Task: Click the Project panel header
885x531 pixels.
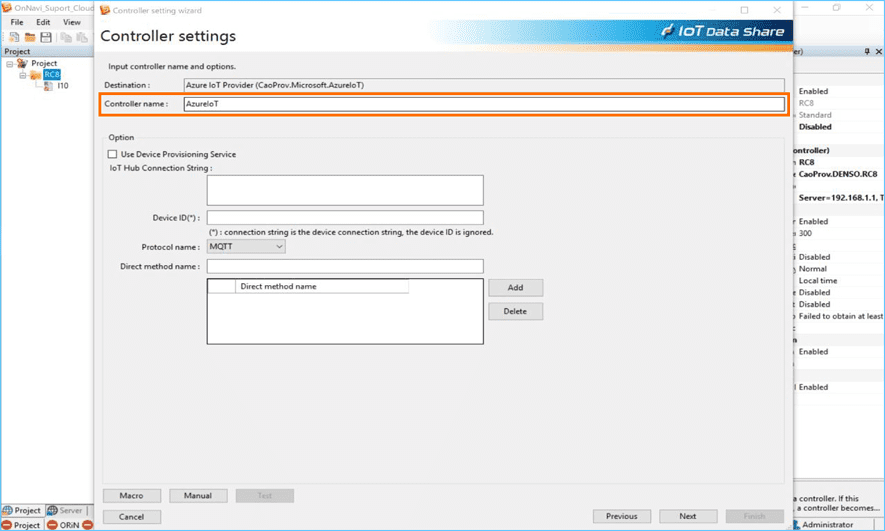Action: (47, 51)
